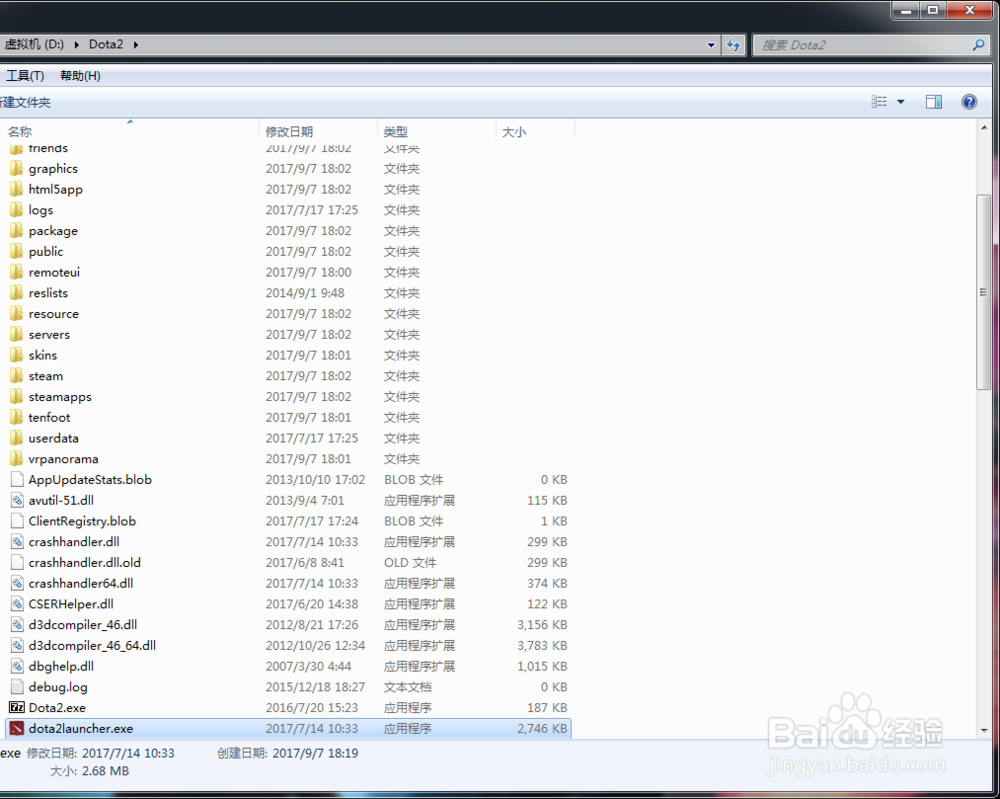Click the AppUpdateStats.blob file icon
The height and width of the screenshot is (799, 1000).
[x=17, y=480]
